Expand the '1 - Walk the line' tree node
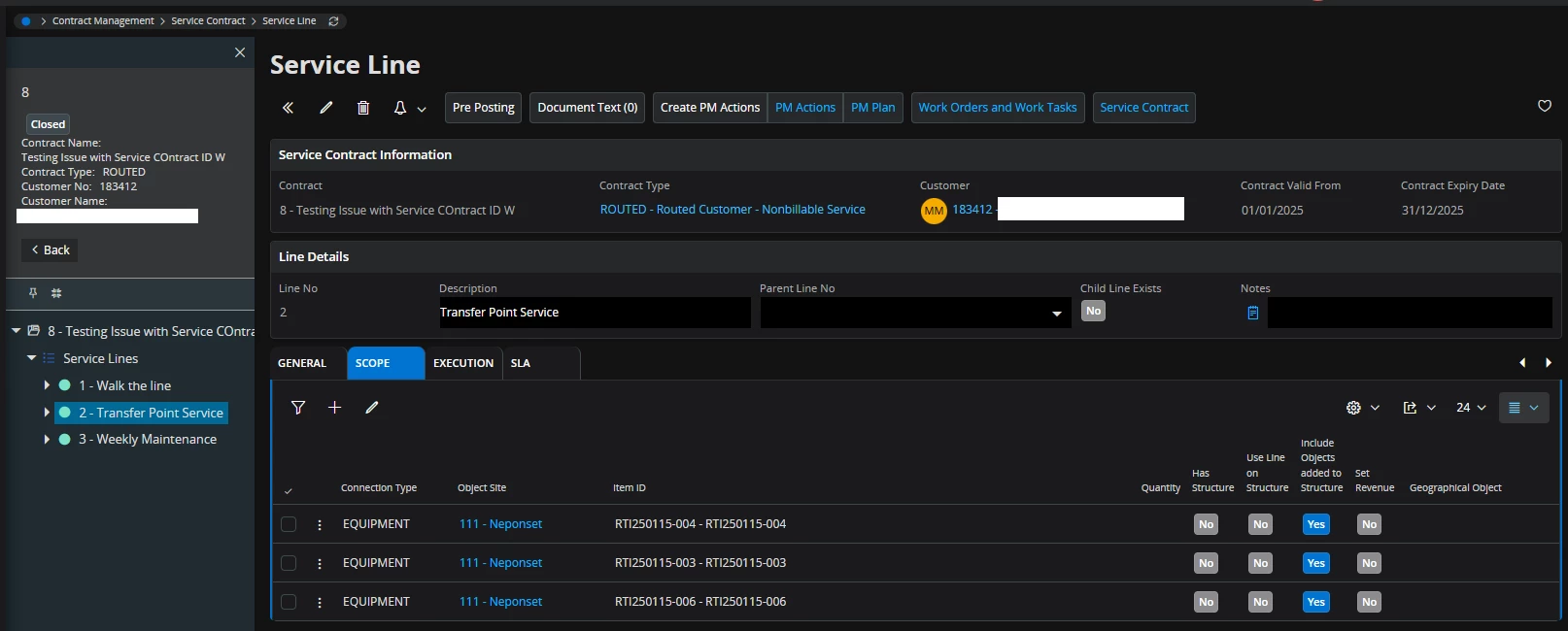The image size is (1568, 631). click(x=47, y=385)
